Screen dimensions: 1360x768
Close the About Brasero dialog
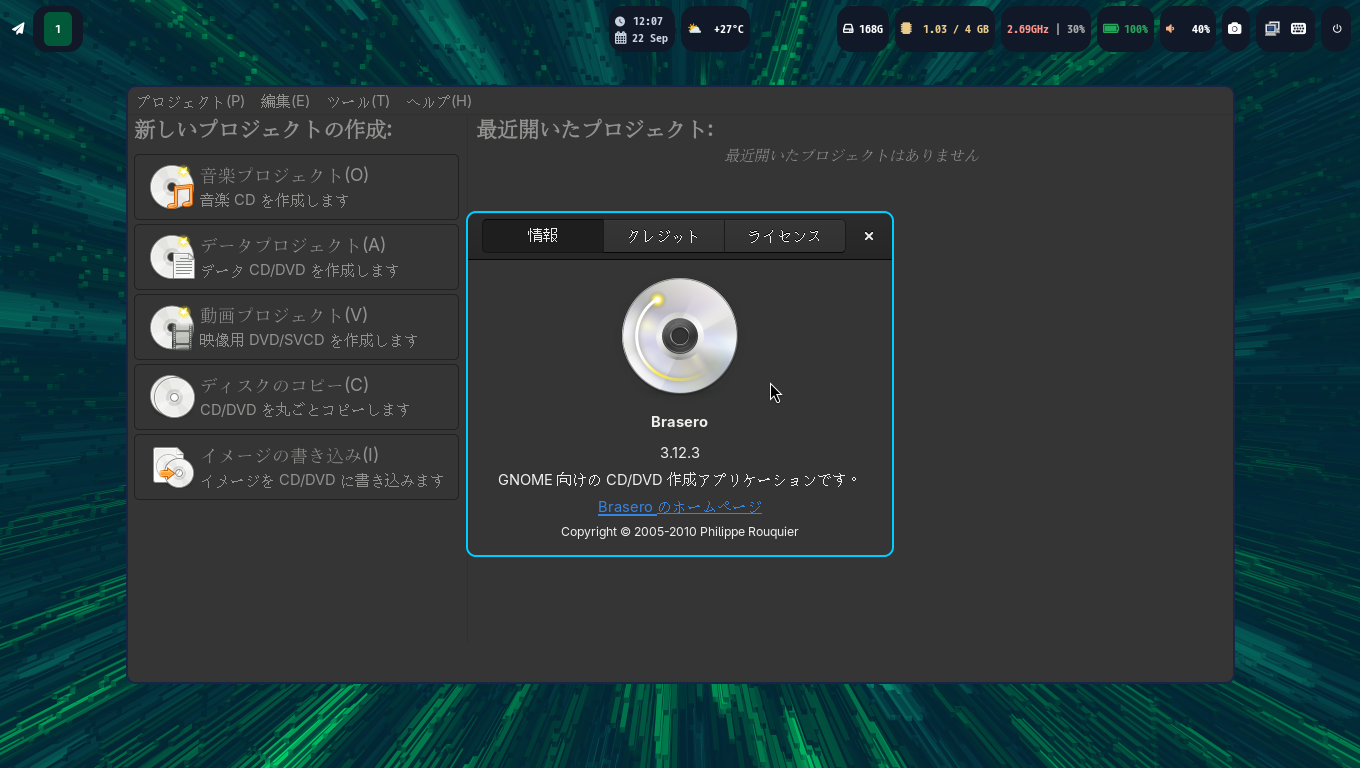(869, 236)
